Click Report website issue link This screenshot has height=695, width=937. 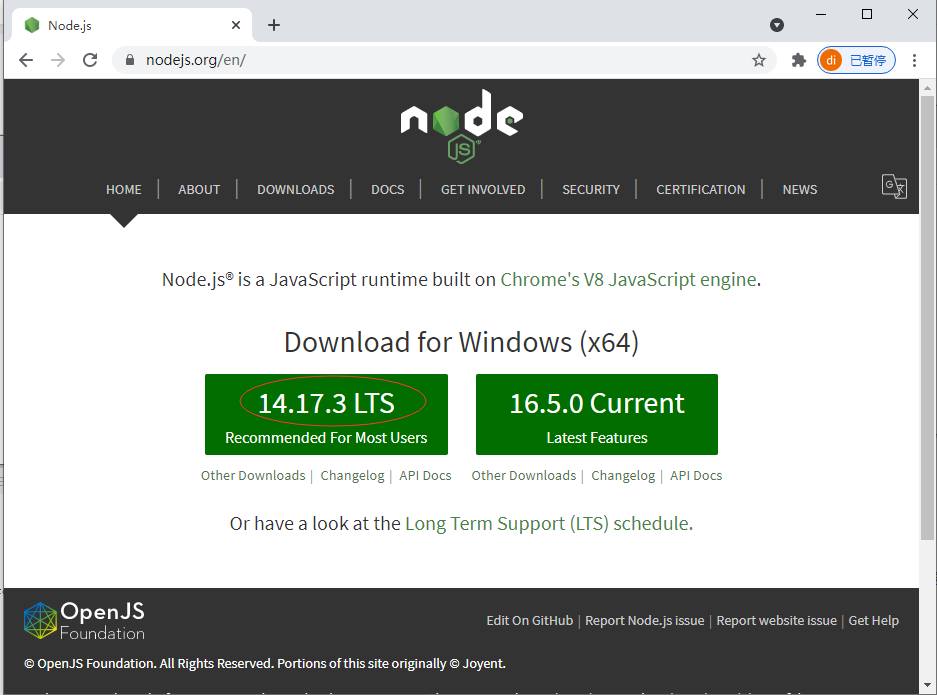pos(776,621)
